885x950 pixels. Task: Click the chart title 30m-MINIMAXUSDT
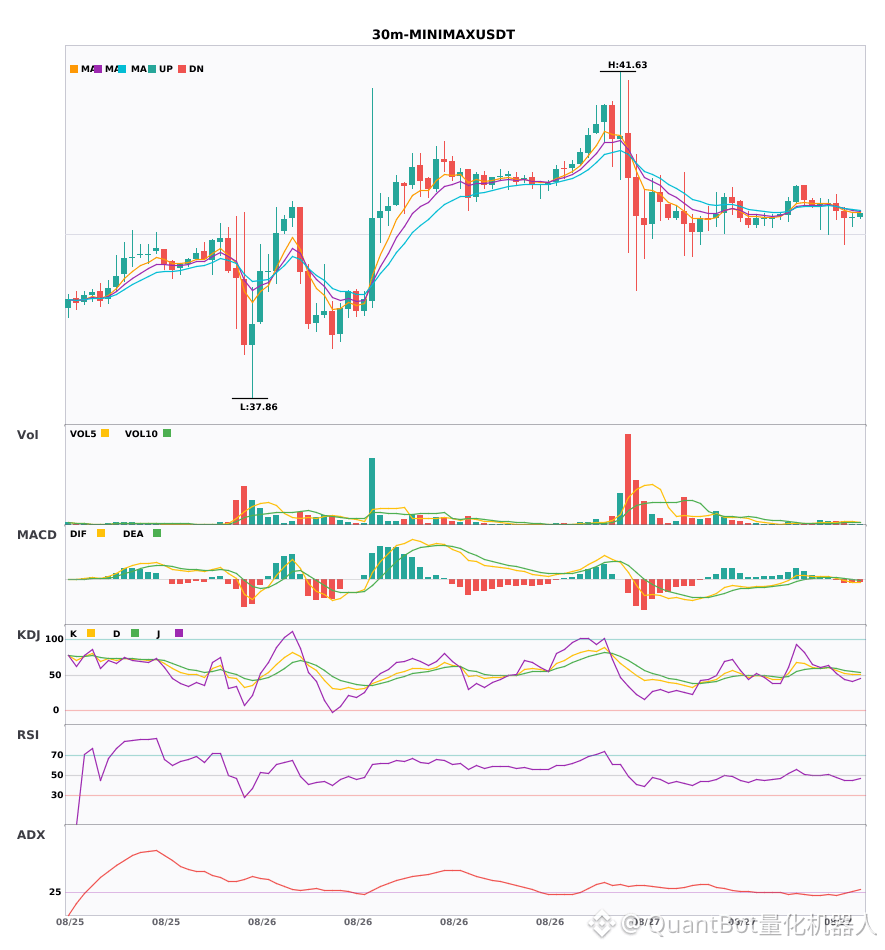pos(443,35)
